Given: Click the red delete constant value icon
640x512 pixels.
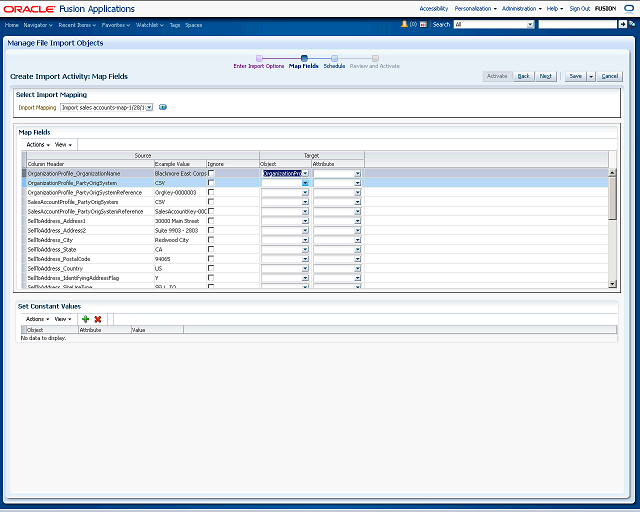Looking at the screenshot, I should point(98,318).
